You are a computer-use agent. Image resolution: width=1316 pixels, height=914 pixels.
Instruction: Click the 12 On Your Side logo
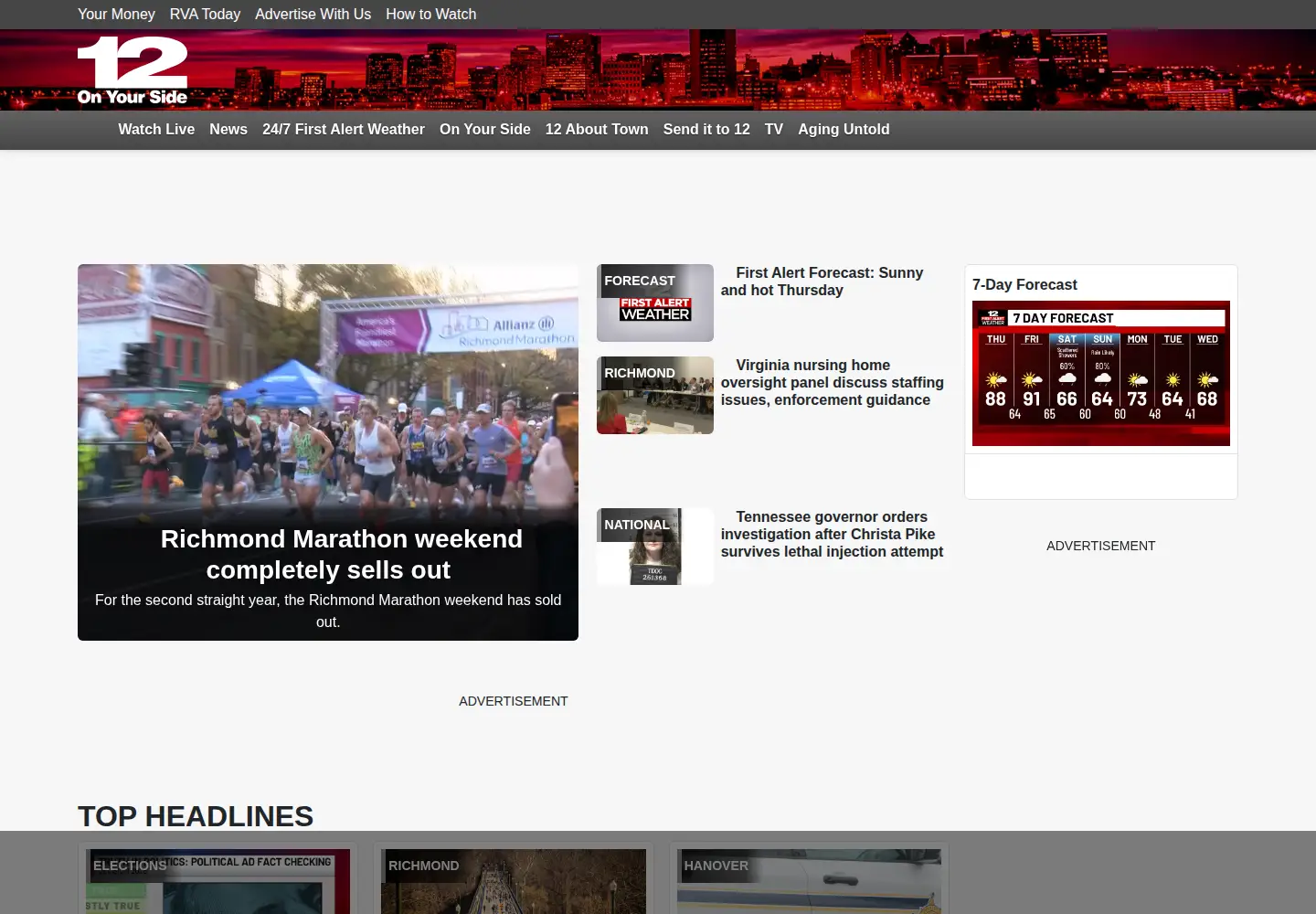click(133, 70)
